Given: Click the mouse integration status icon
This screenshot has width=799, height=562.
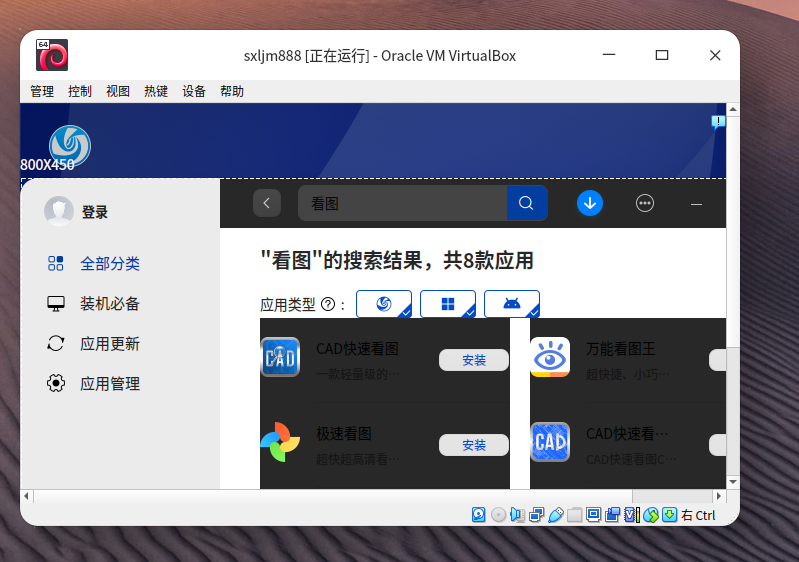Looking at the screenshot, I should tap(651, 515).
